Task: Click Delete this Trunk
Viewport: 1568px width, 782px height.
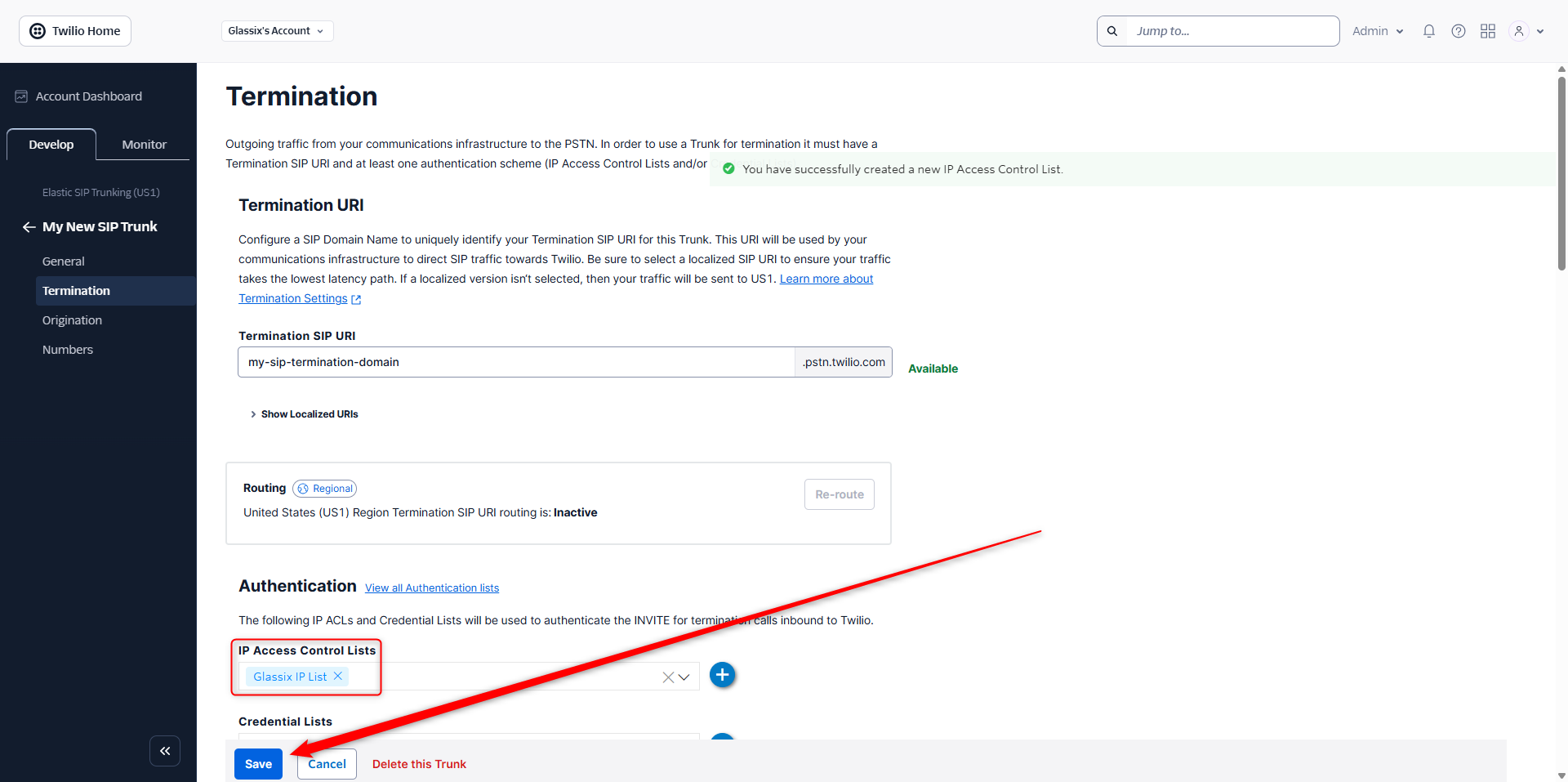Action: pyautogui.click(x=419, y=764)
